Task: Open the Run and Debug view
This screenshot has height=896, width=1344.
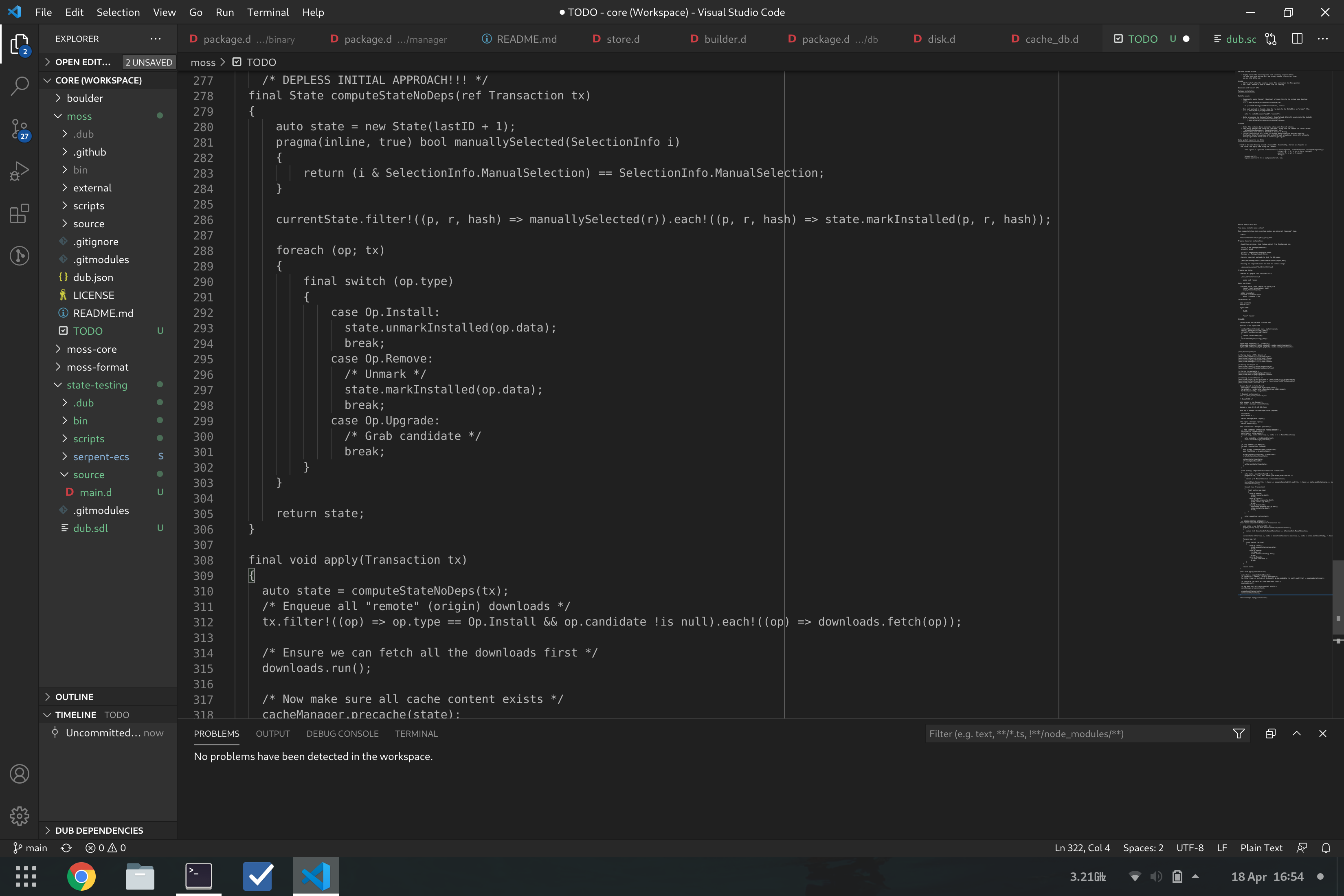Action: coord(20,171)
